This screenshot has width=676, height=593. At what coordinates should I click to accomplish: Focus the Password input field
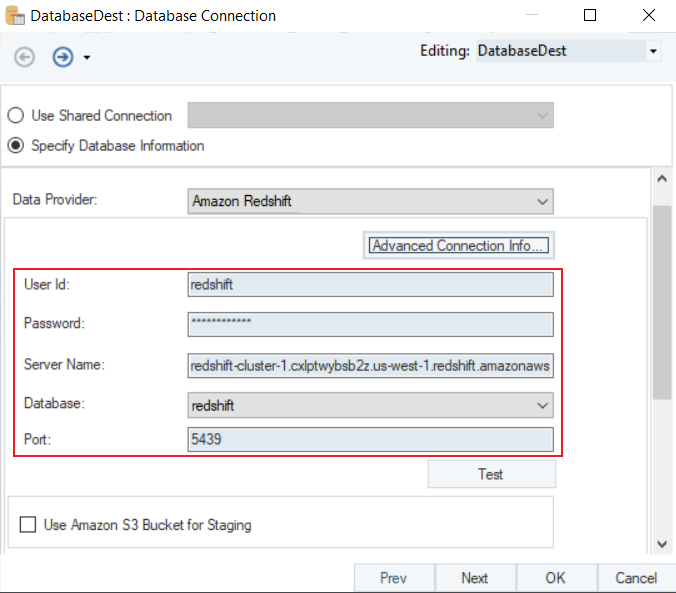[x=370, y=324]
